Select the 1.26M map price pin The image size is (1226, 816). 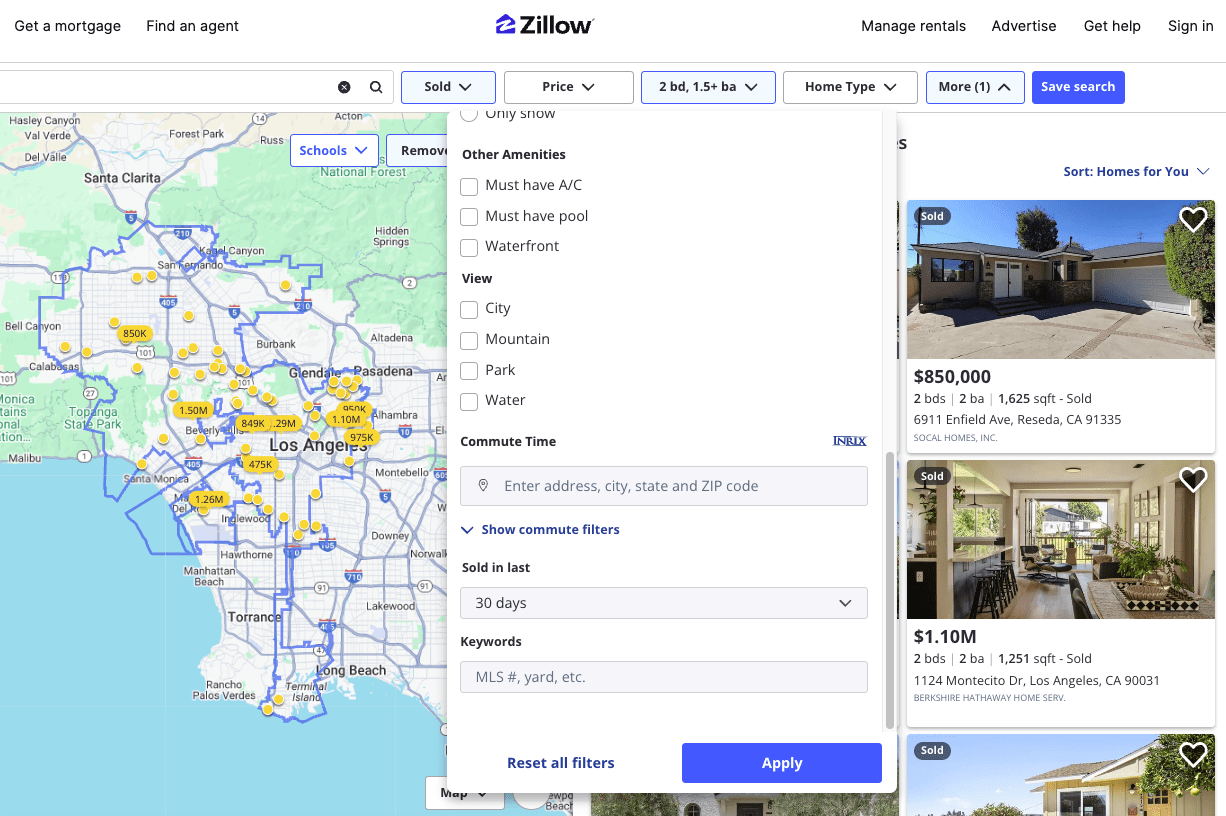209,499
